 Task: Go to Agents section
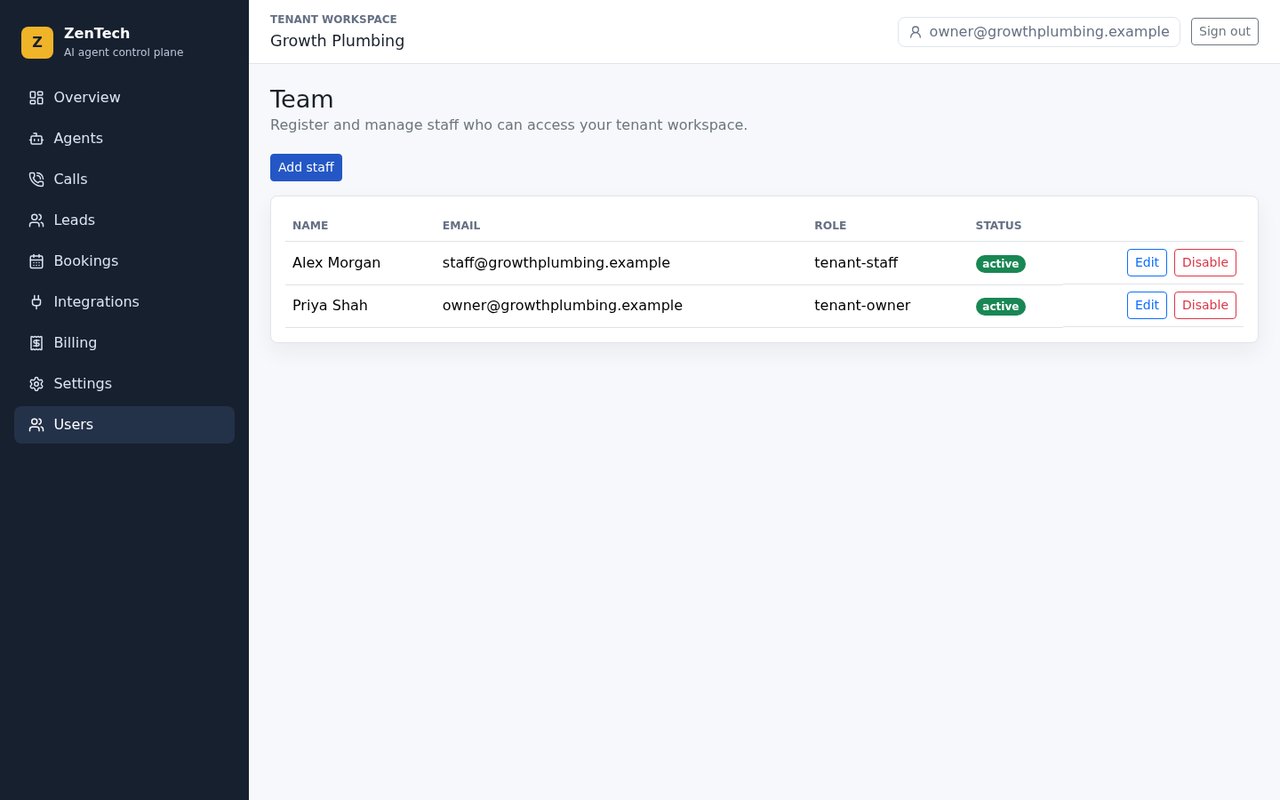[x=124, y=138]
